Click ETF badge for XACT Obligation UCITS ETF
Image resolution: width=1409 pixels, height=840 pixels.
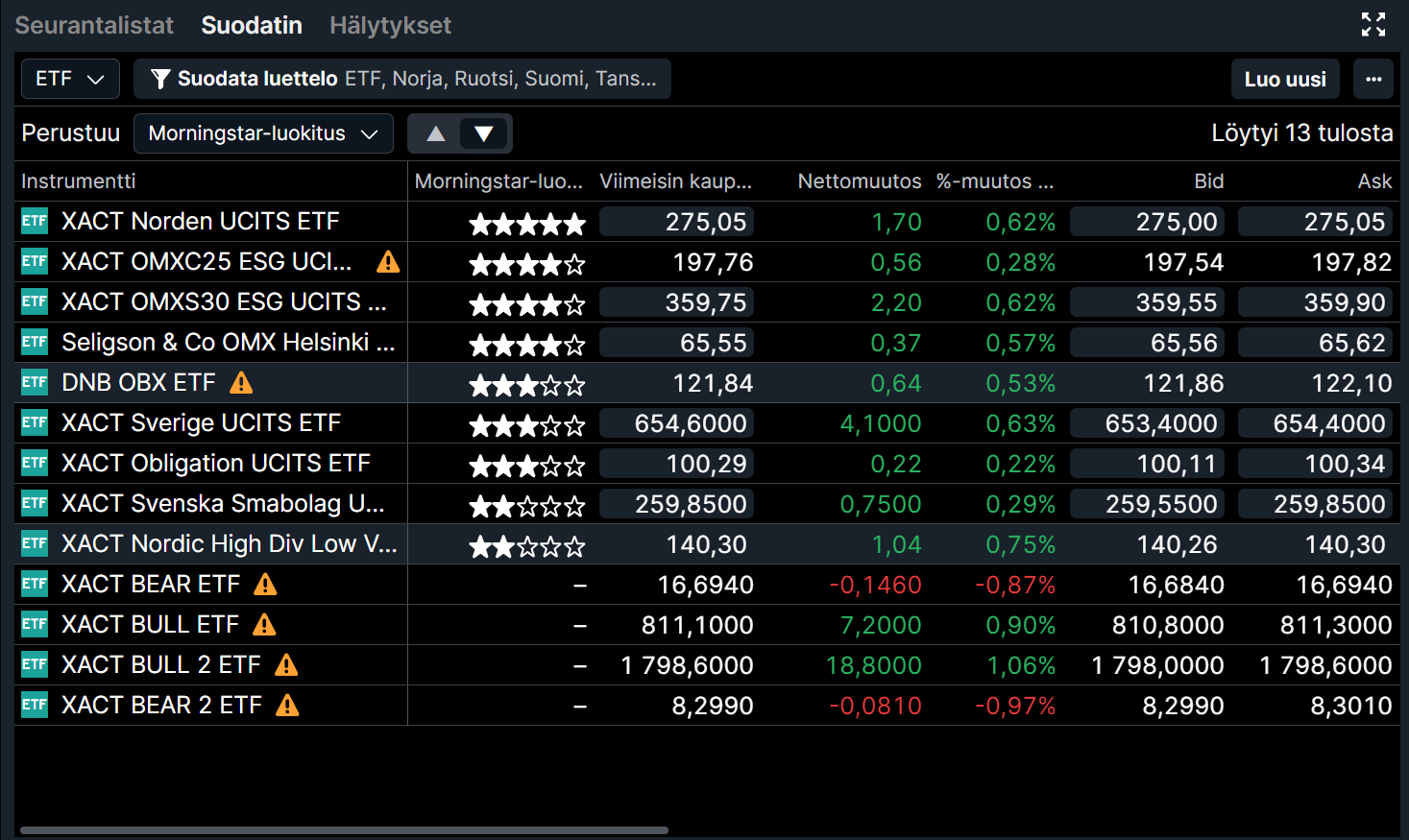tap(35, 463)
